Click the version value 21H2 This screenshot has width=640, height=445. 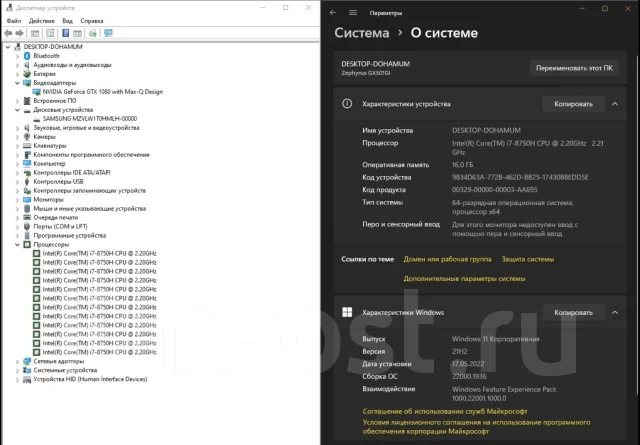[460, 352]
